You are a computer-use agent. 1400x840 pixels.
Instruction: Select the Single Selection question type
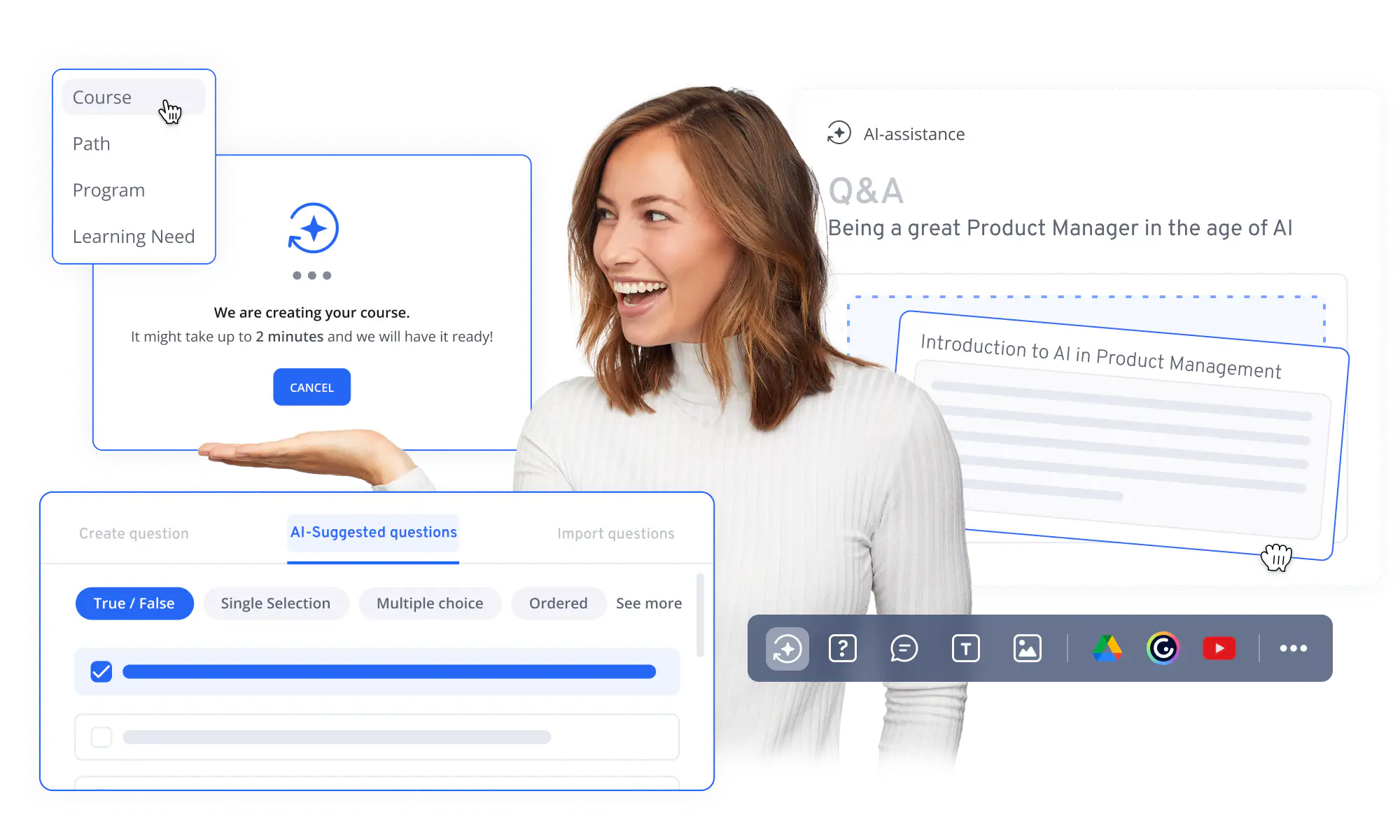275,603
